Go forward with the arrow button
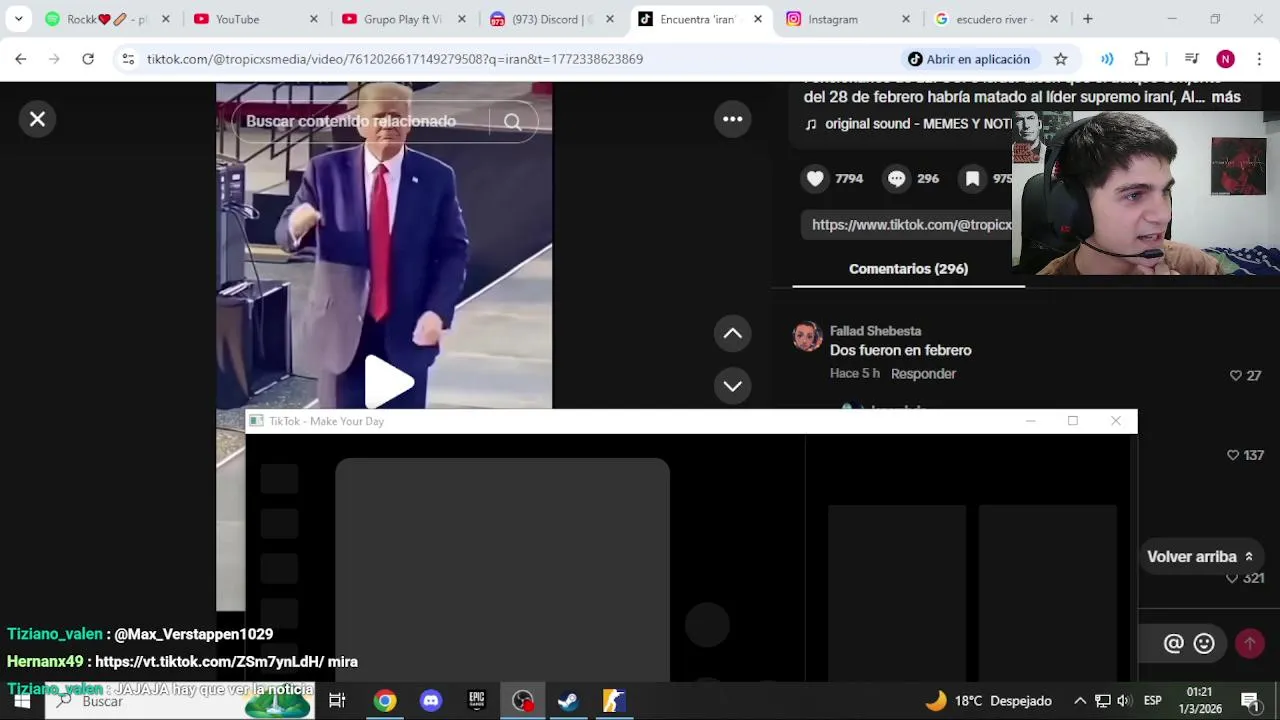The height and width of the screenshot is (720, 1280). (54, 59)
